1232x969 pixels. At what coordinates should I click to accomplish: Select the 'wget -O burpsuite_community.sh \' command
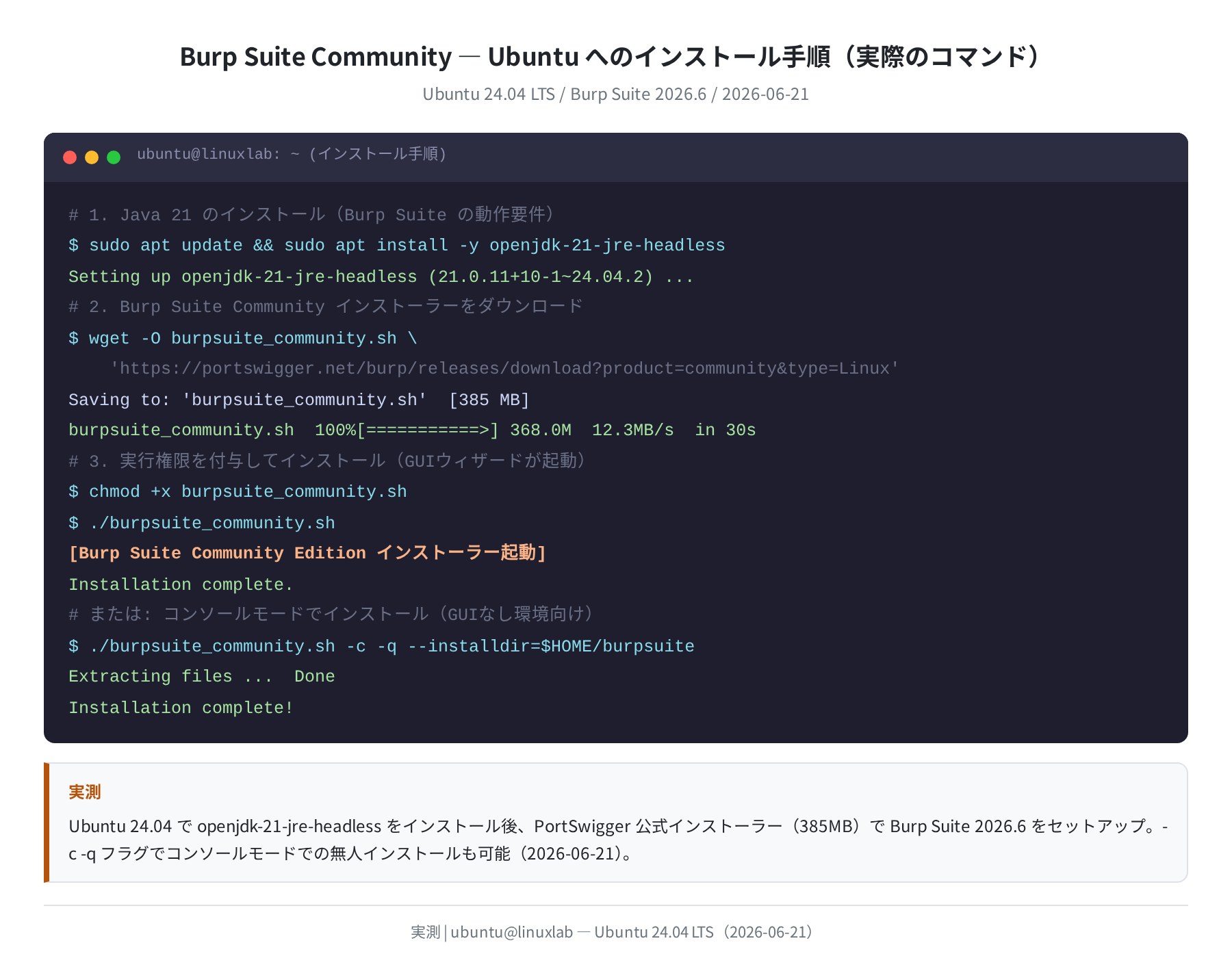pos(243,338)
